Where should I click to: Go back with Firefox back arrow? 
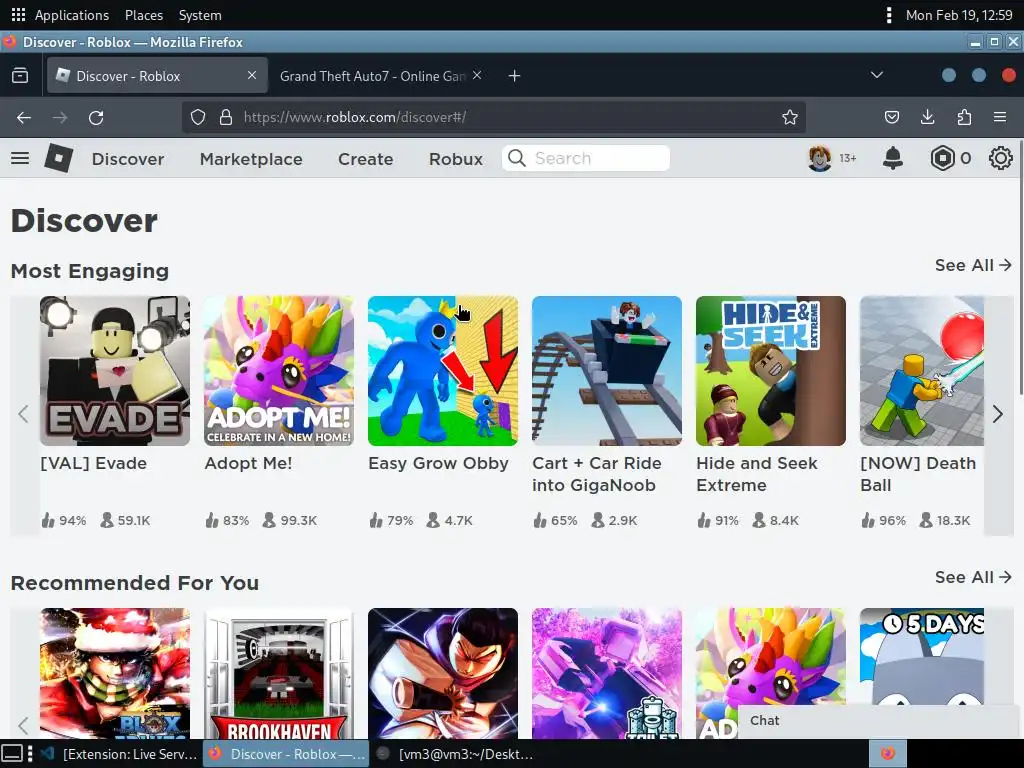click(24, 118)
